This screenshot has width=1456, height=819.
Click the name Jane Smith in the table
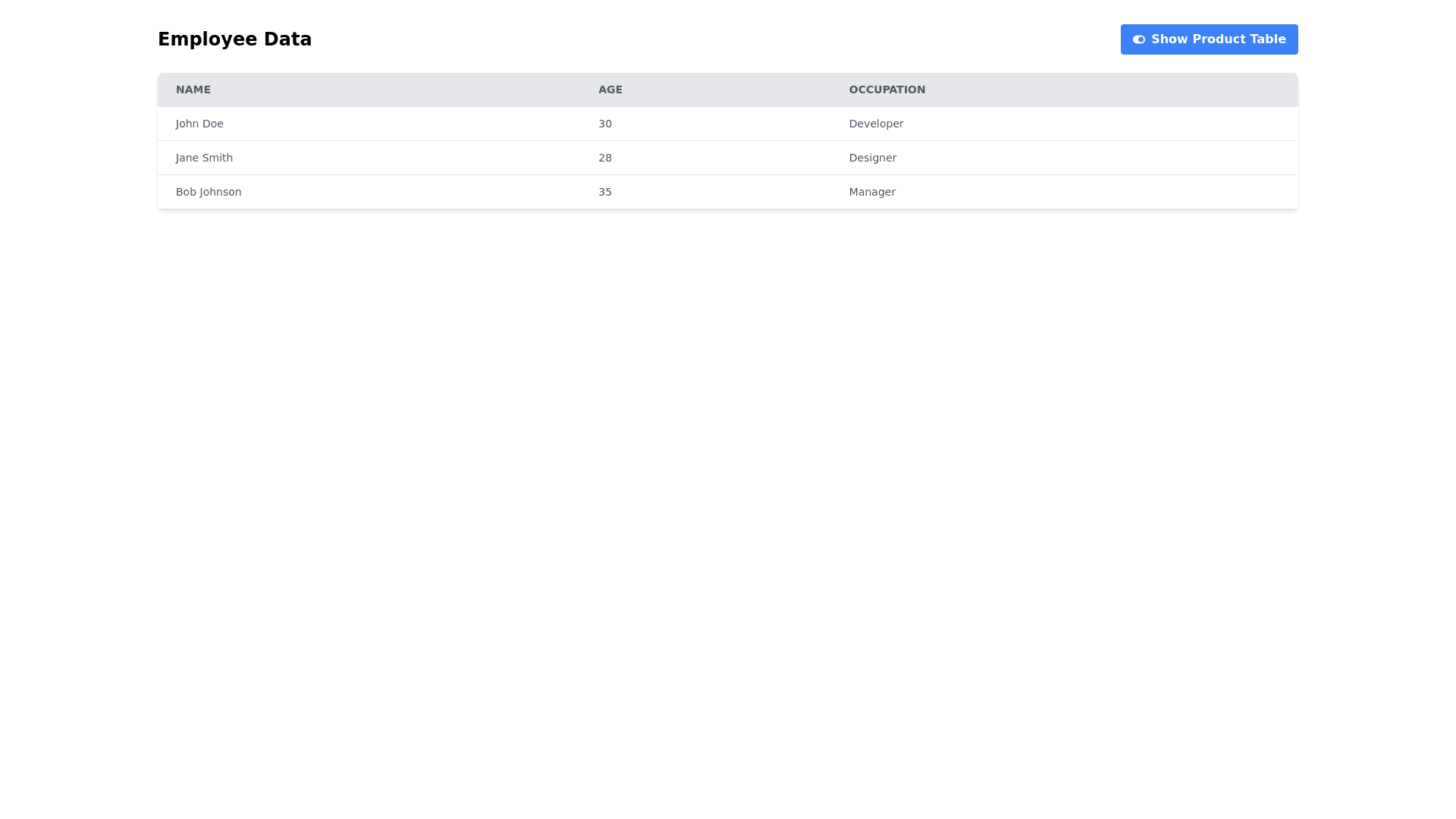coord(203,158)
